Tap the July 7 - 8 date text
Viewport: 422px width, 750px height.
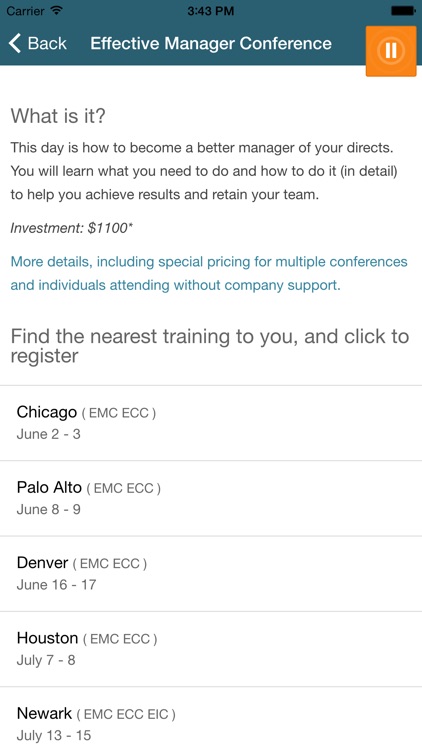coord(46,660)
